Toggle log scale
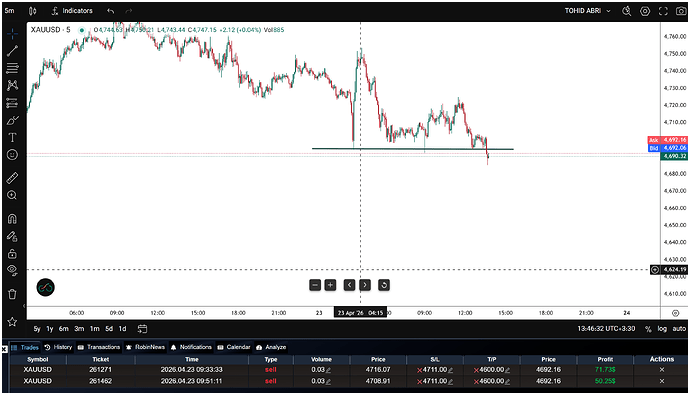 (x=662, y=329)
